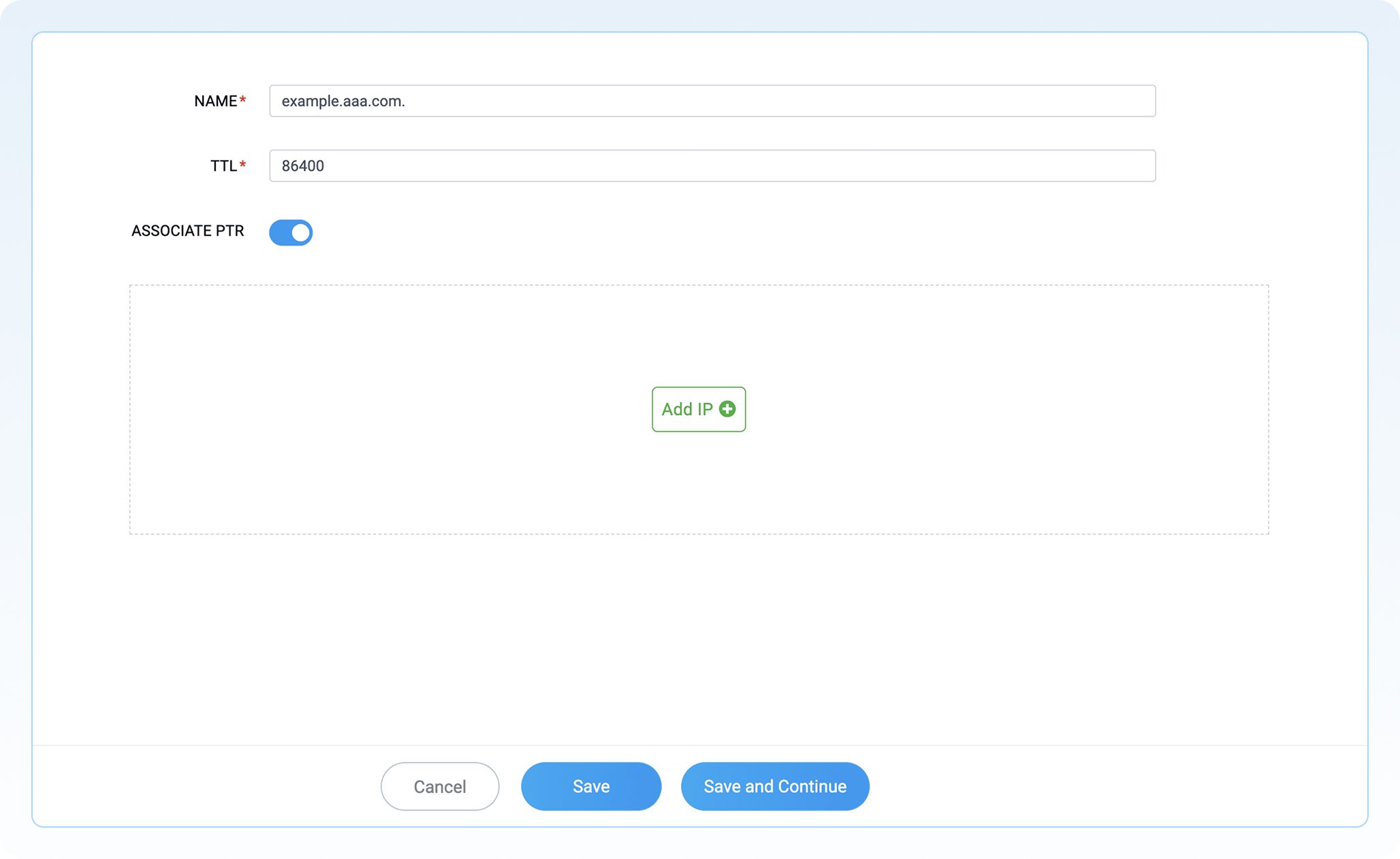Click the green plus icon on Add IP
1400x859 pixels.
click(727, 409)
